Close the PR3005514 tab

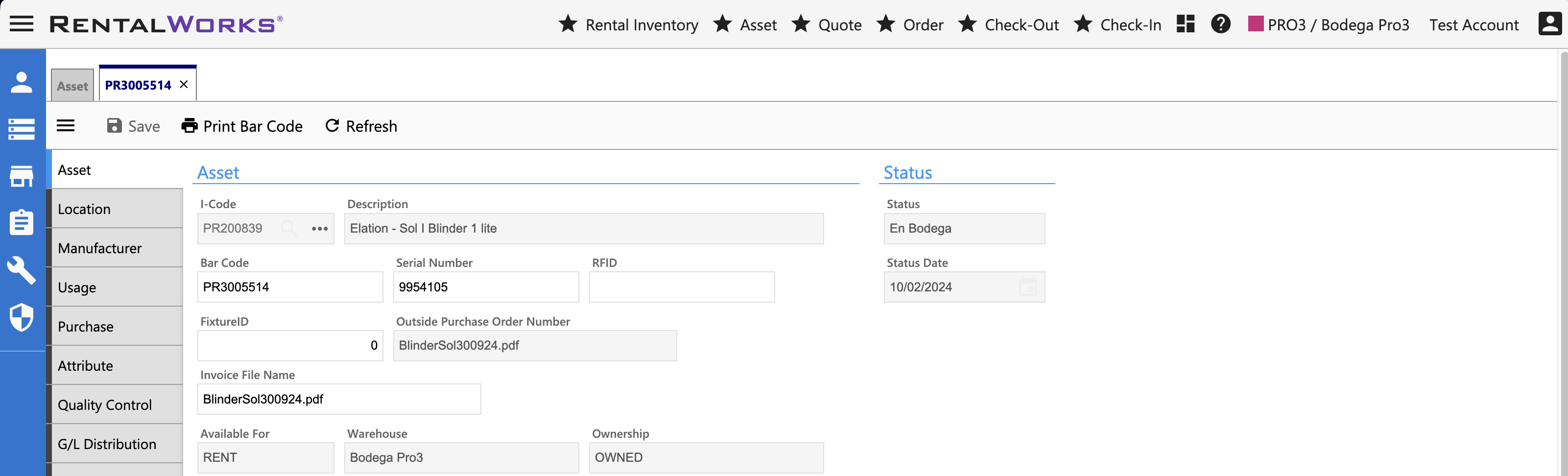point(184,85)
